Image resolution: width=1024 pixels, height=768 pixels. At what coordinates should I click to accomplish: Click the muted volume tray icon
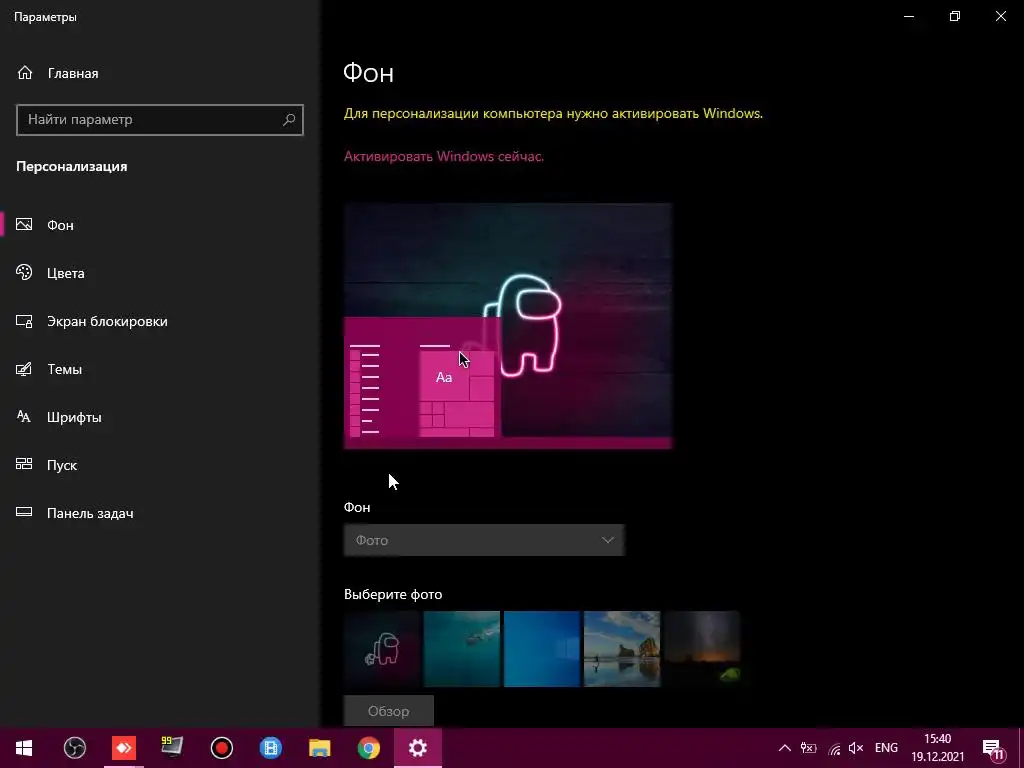coord(856,748)
